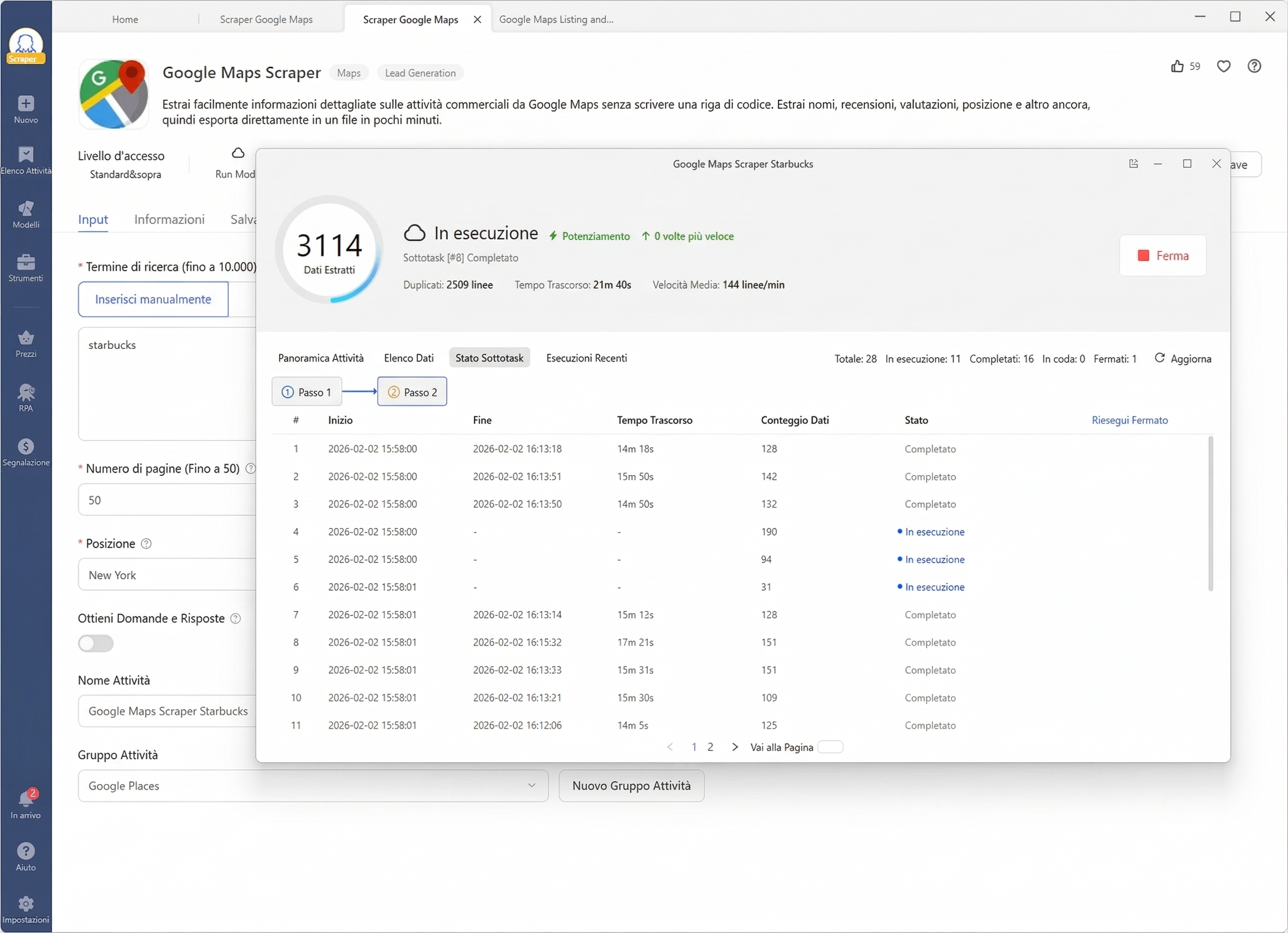Open the Prezzi sidebar icon
This screenshot has height=933, width=1288.
25,344
